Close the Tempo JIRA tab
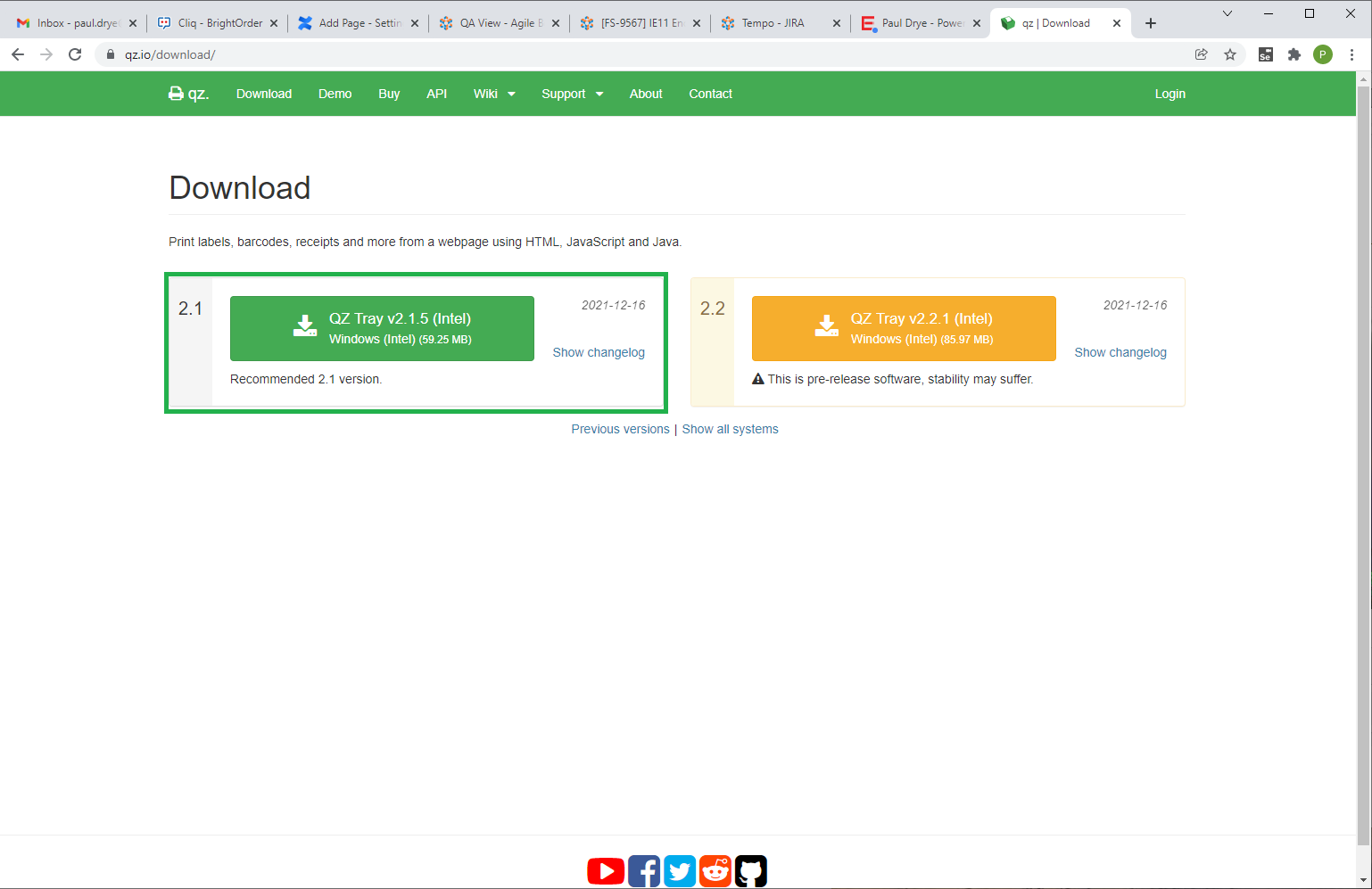Viewport: 1372px width, 889px height. coord(836,23)
